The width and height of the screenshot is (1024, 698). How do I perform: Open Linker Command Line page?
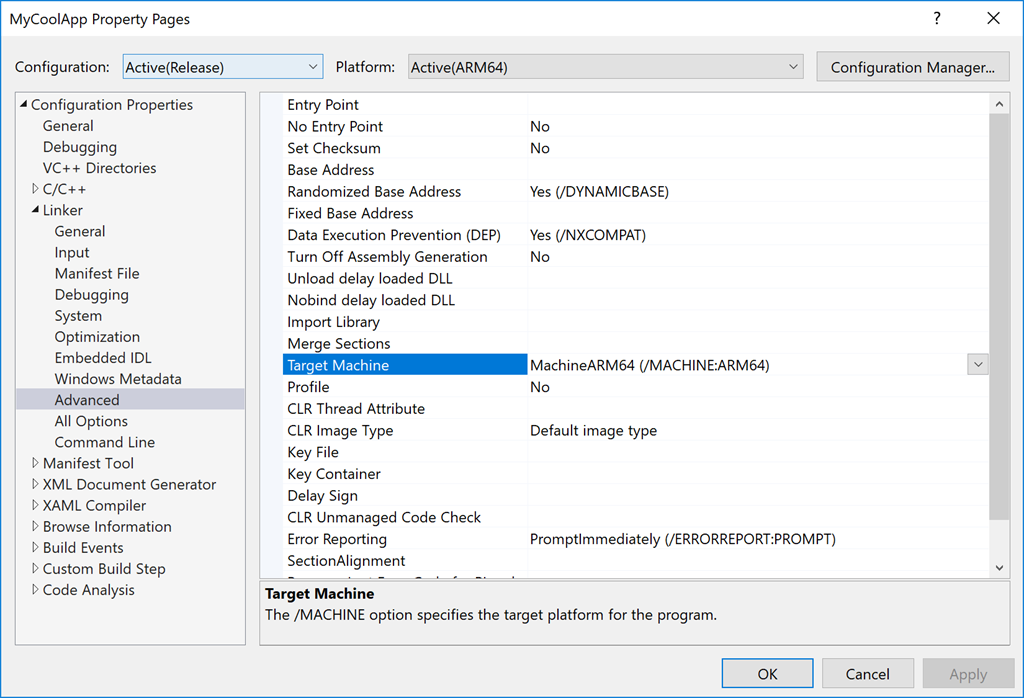[x=104, y=442]
